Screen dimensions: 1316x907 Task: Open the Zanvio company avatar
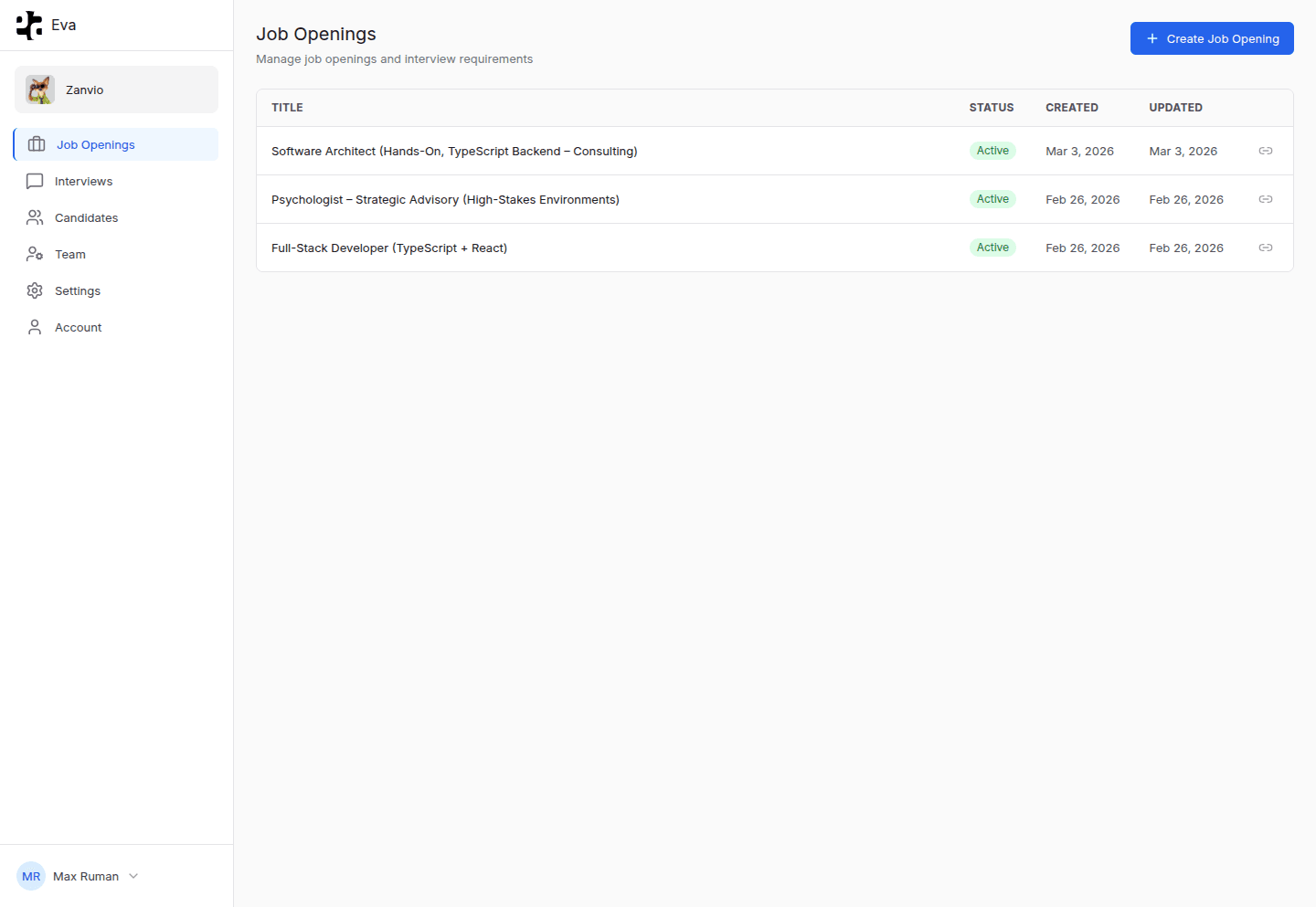(x=40, y=90)
